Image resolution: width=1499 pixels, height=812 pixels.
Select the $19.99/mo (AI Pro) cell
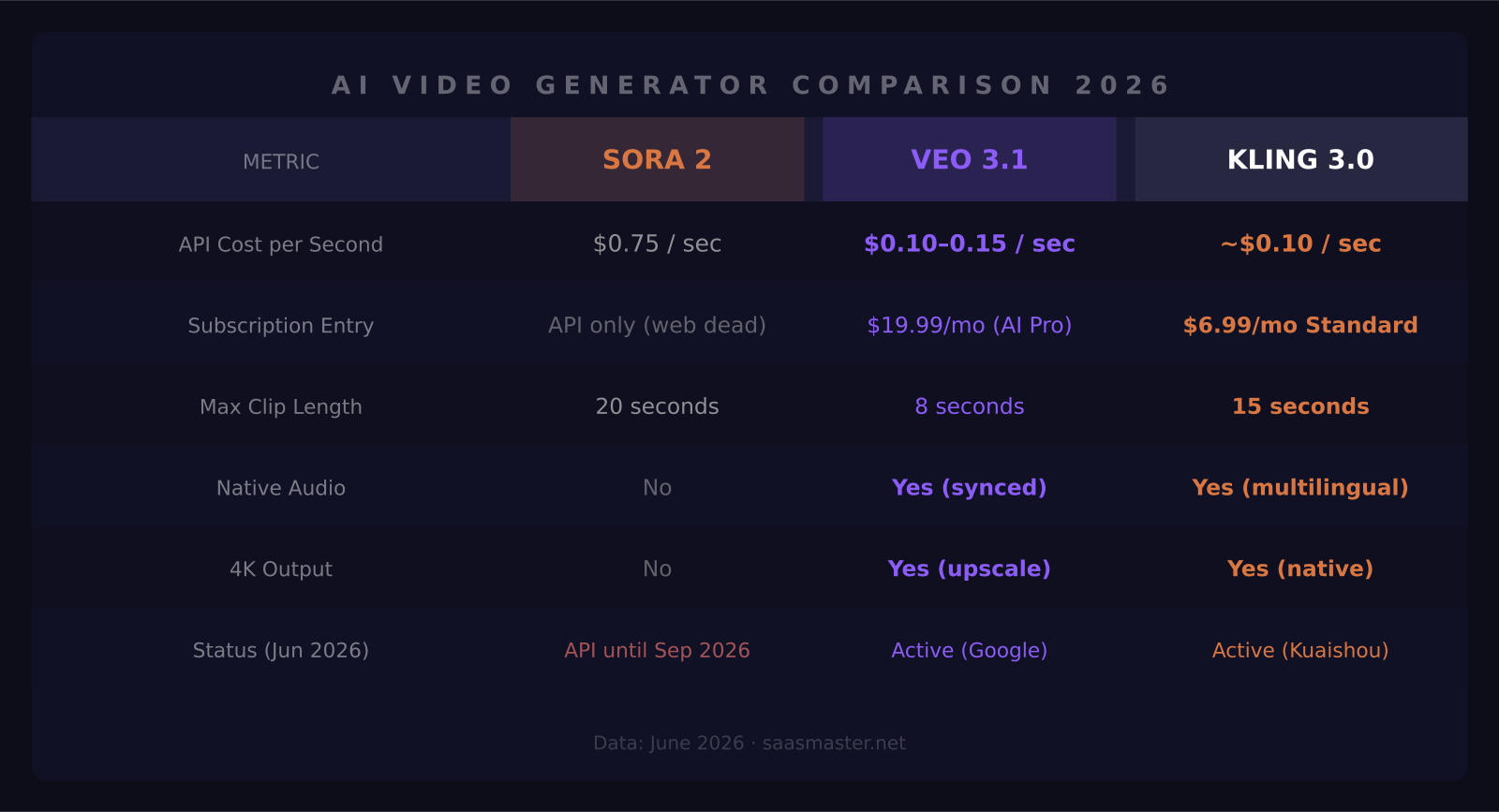969,325
